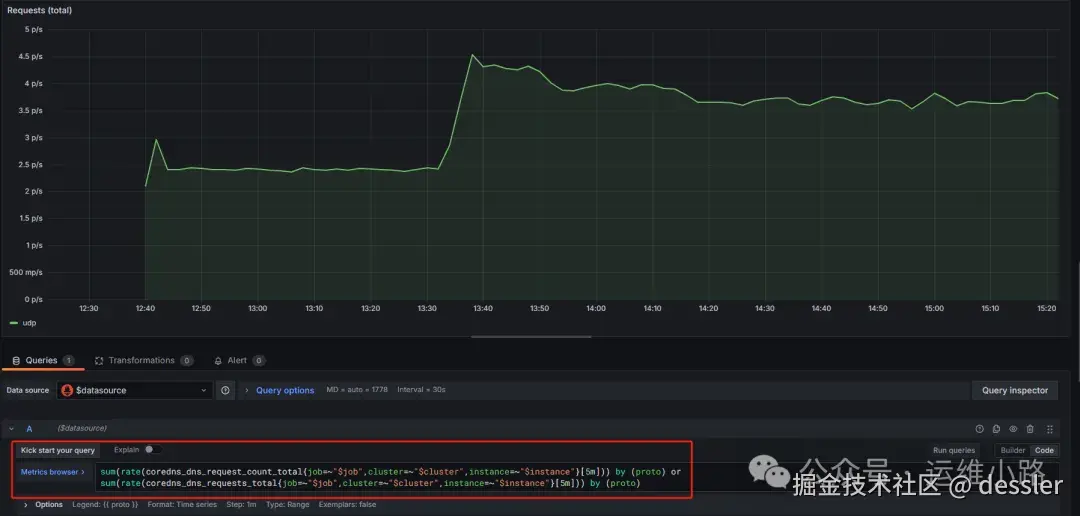This screenshot has height=516, width=1080.
Task: Click the Transformations tab icon
Action: (x=98, y=360)
